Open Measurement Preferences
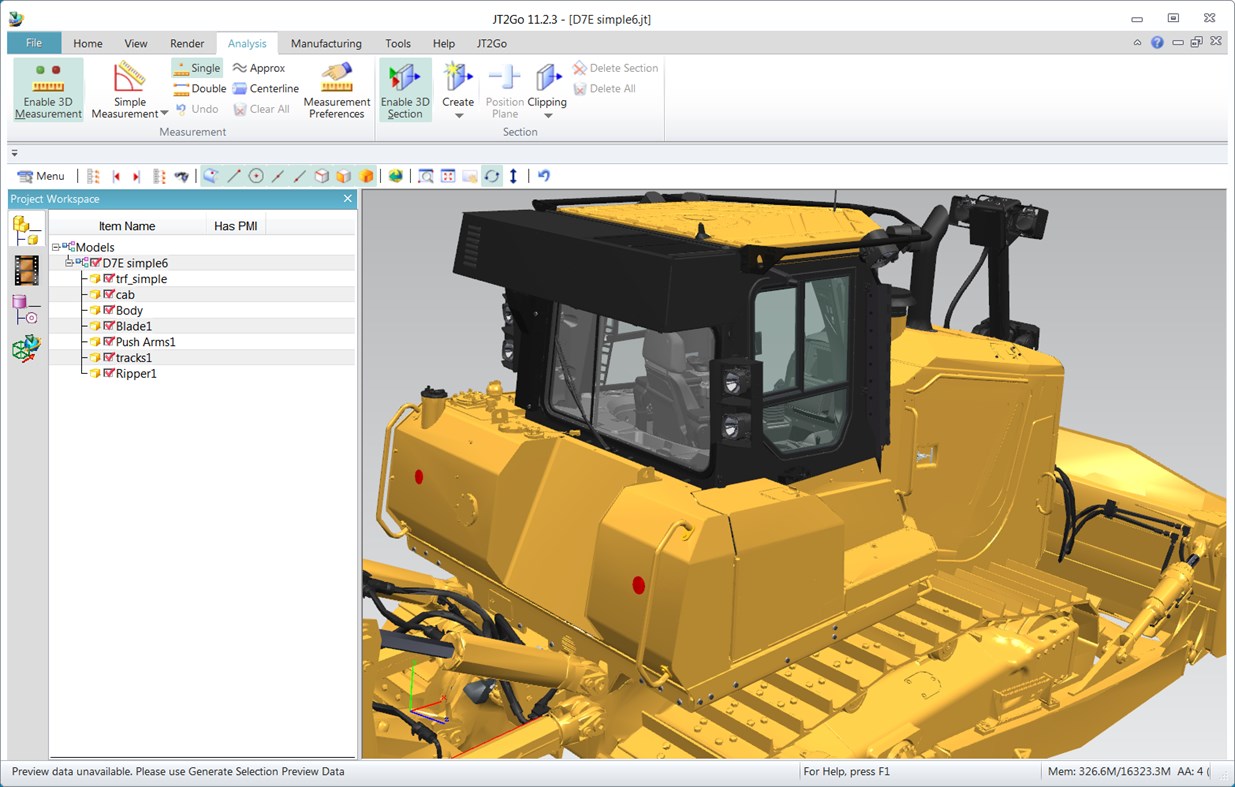The width and height of the screenshot is (1235, 787). click(x=336, y=90)
